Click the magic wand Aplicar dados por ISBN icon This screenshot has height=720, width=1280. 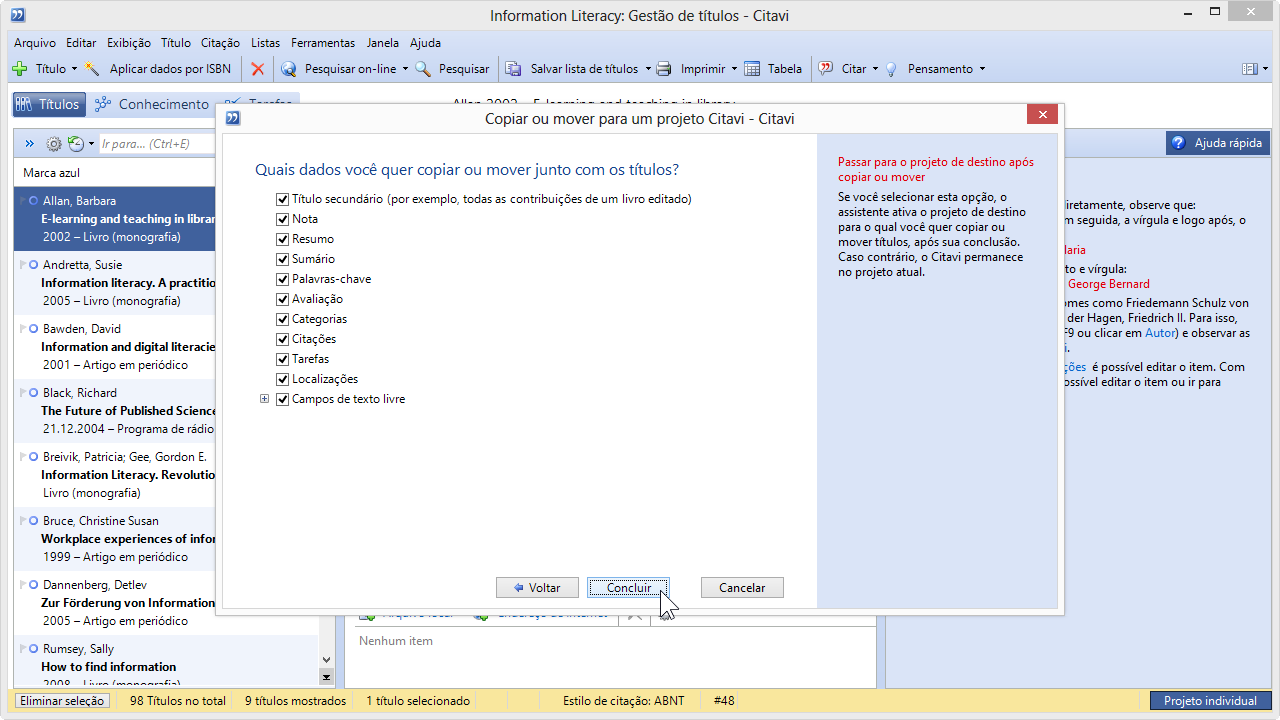tap(92, 69)
